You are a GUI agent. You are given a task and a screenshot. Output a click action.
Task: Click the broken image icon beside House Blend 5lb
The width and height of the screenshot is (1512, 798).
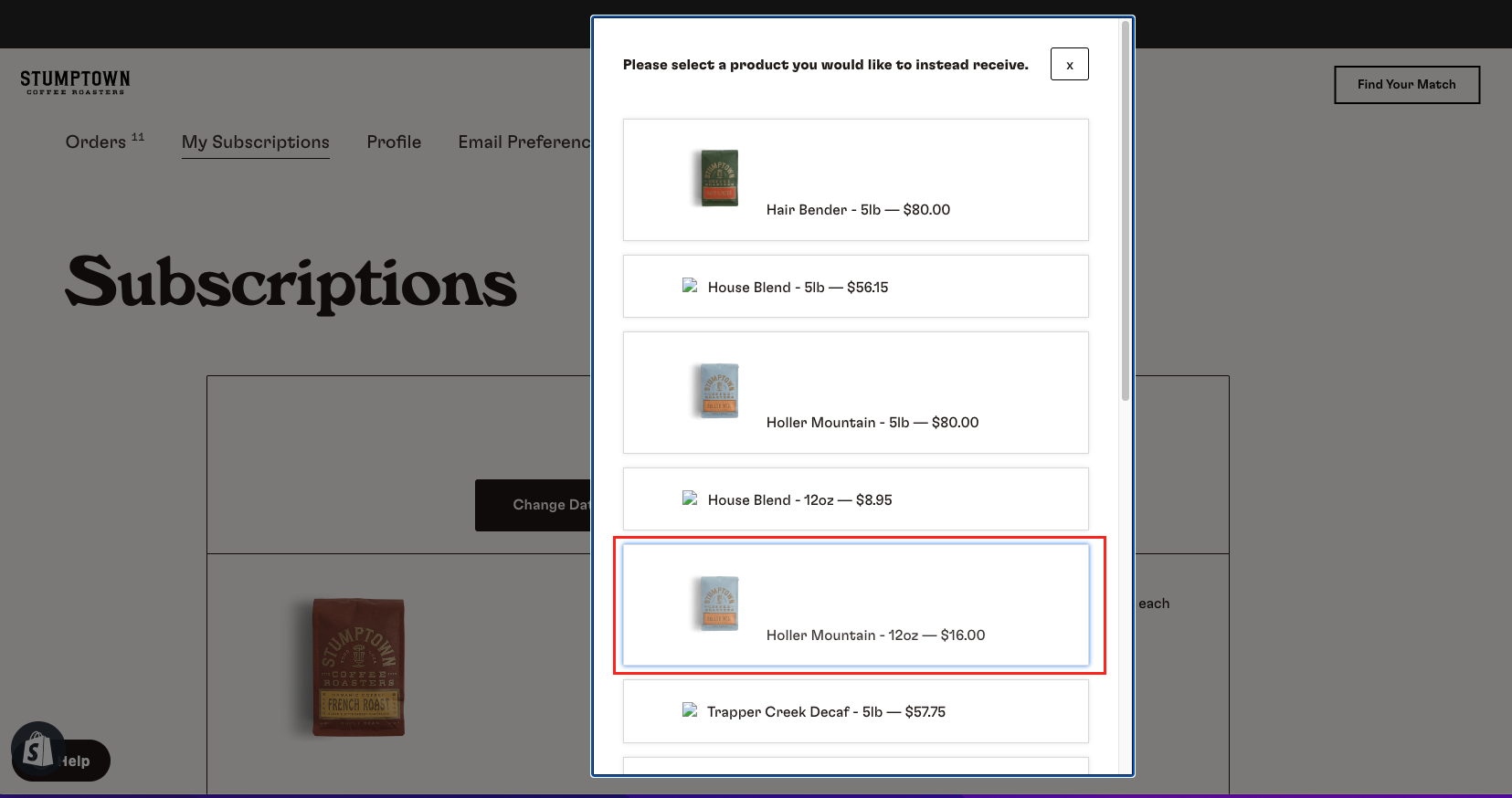click(690, 286)
